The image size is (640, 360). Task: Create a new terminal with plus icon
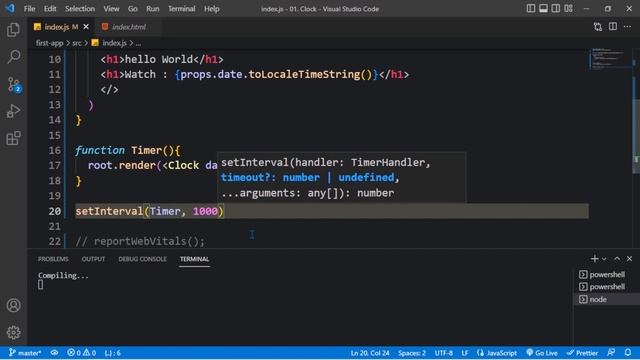(x=594, y=259)
